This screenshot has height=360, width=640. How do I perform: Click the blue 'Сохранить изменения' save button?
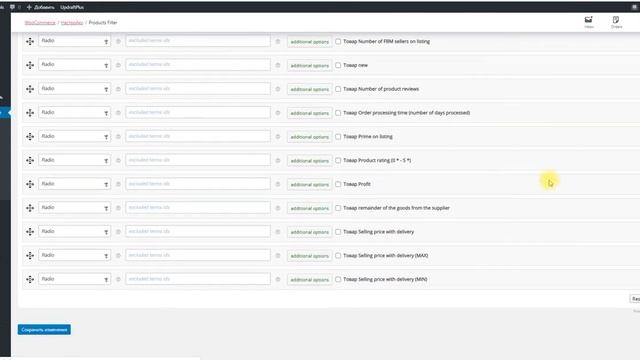click(x=44, y=329)
